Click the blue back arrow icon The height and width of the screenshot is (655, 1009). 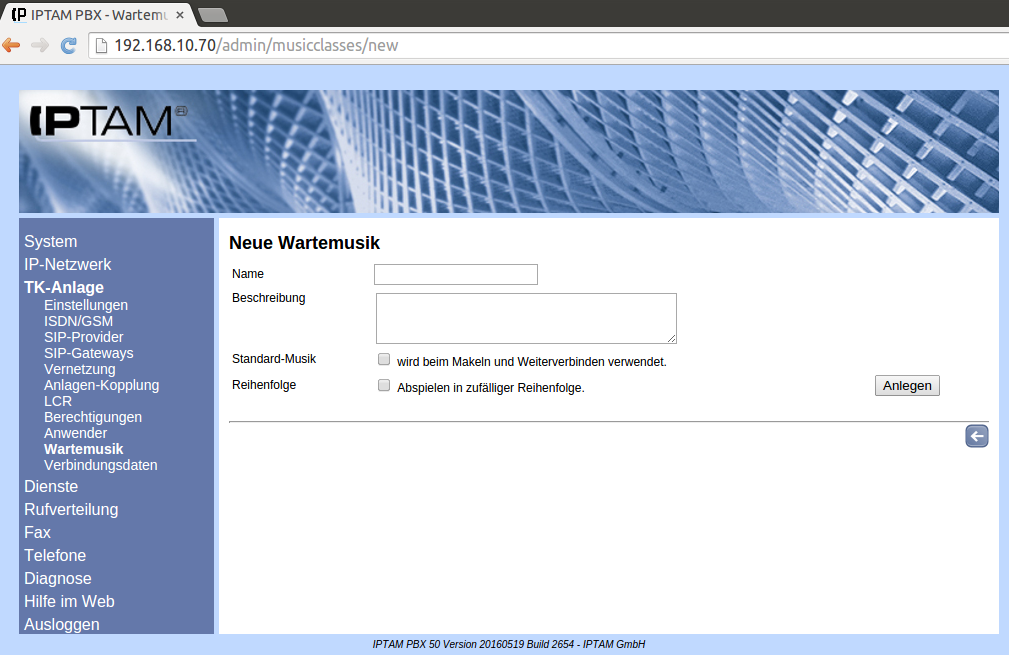coord(976,436)
